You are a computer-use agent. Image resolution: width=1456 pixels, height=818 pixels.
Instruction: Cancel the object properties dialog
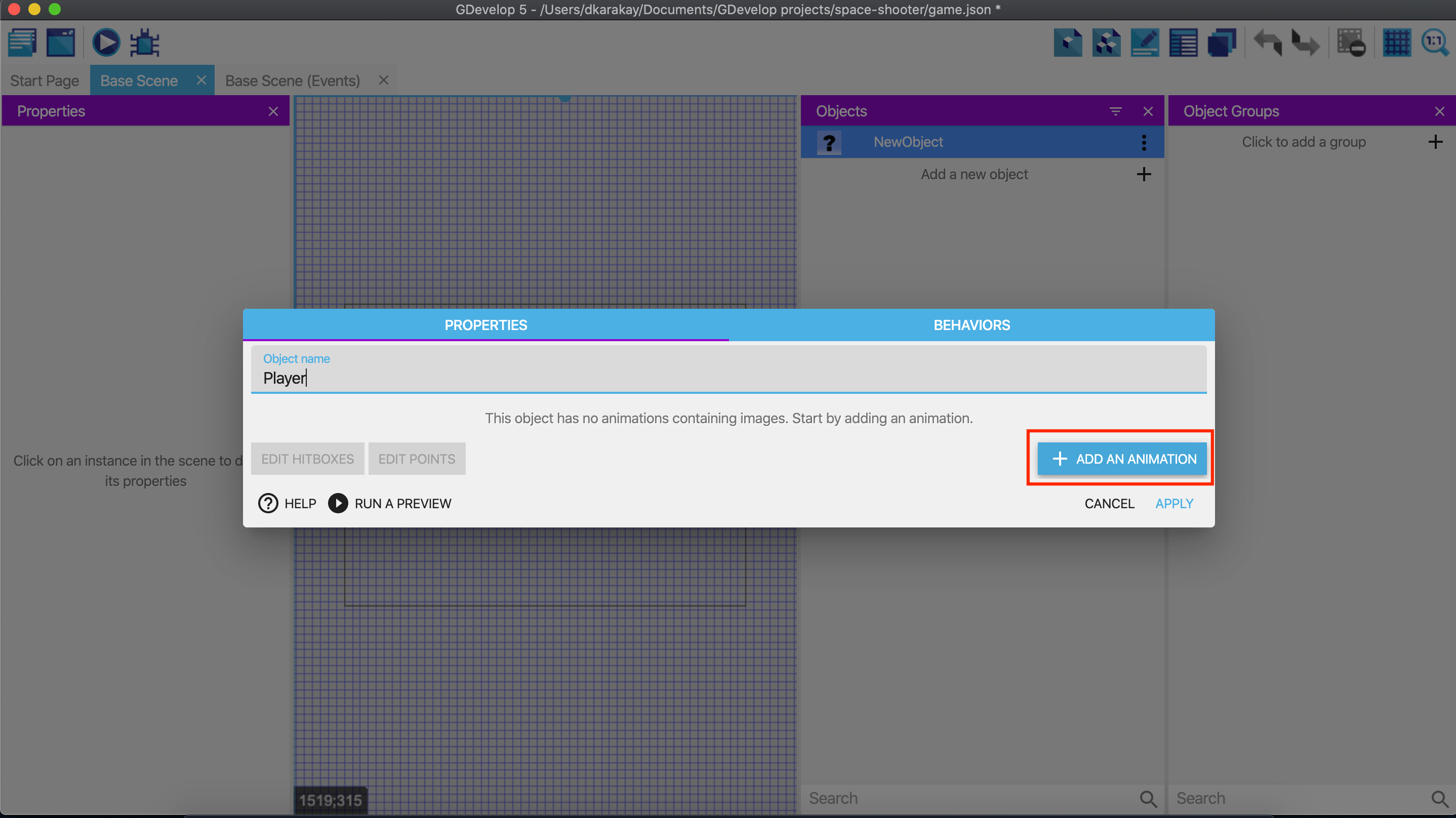coord(1109,503)
